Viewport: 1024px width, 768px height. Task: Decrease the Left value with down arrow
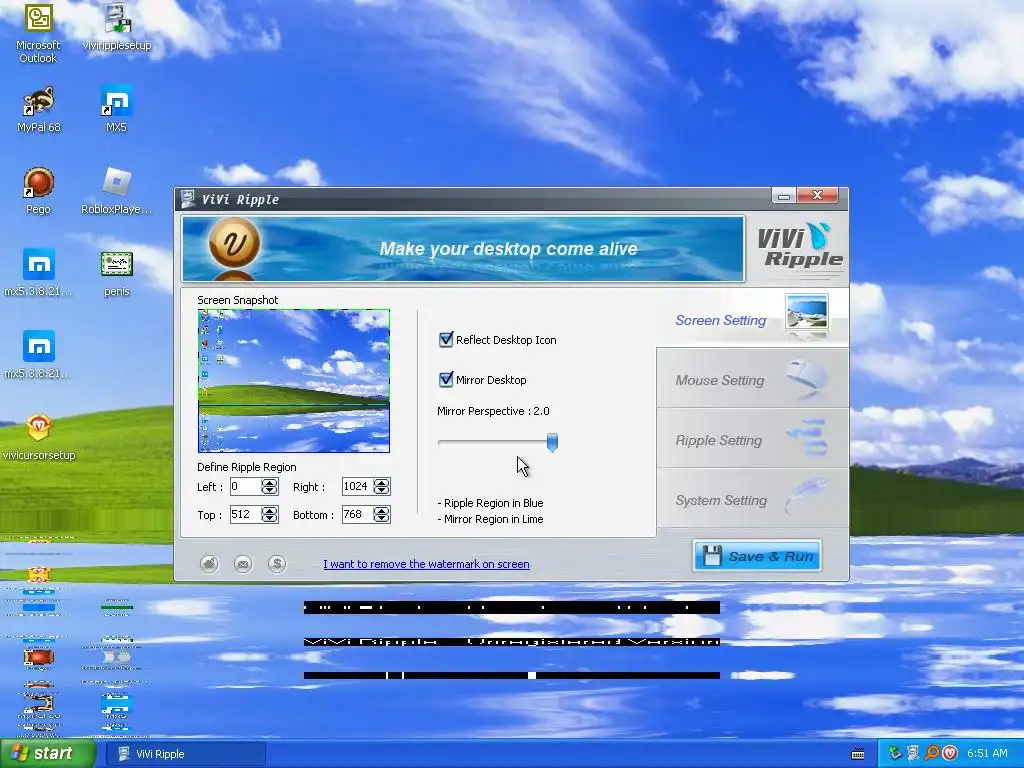click(x=269, y=490)
